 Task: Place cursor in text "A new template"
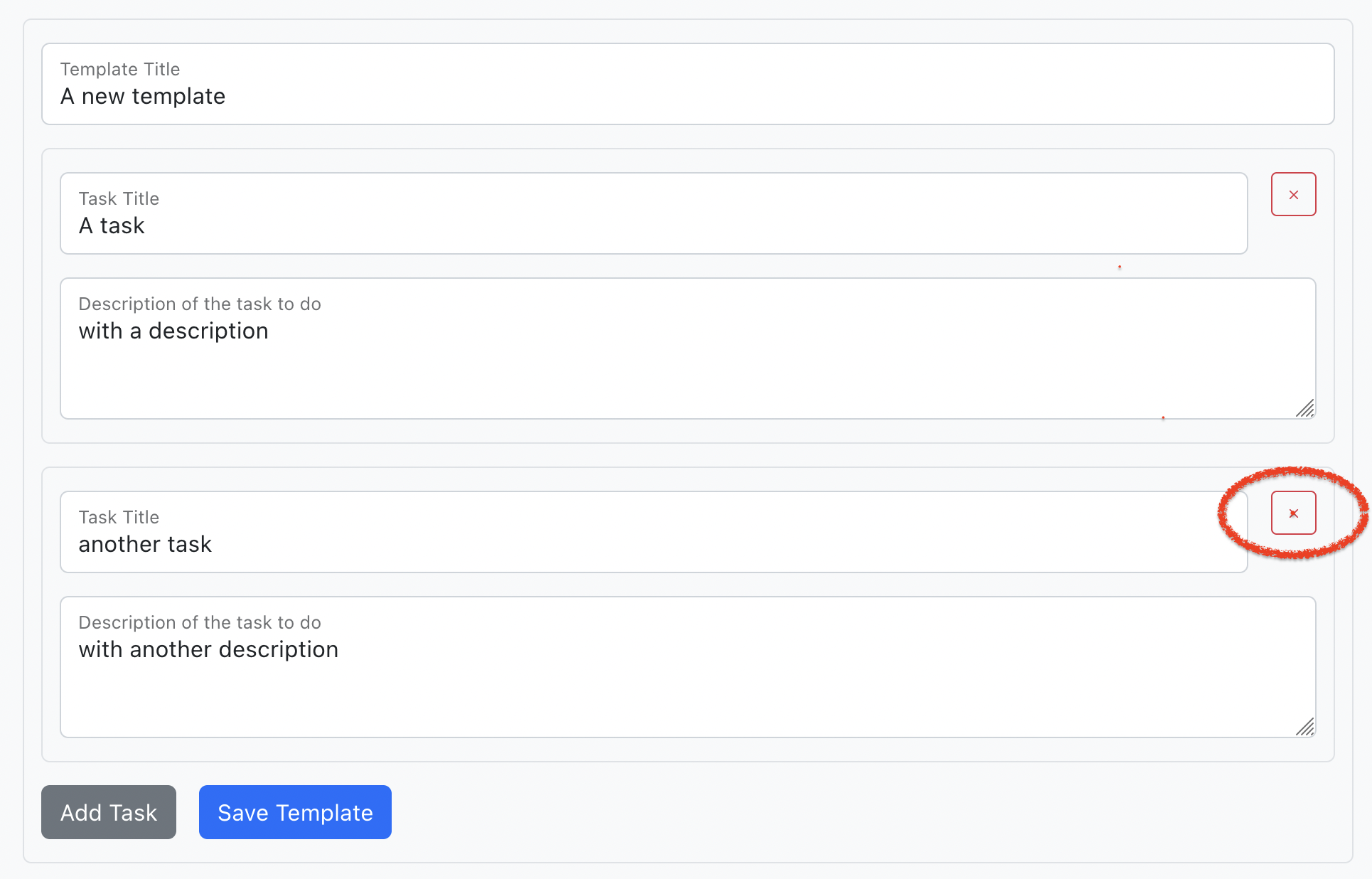[x=143, y=96]
